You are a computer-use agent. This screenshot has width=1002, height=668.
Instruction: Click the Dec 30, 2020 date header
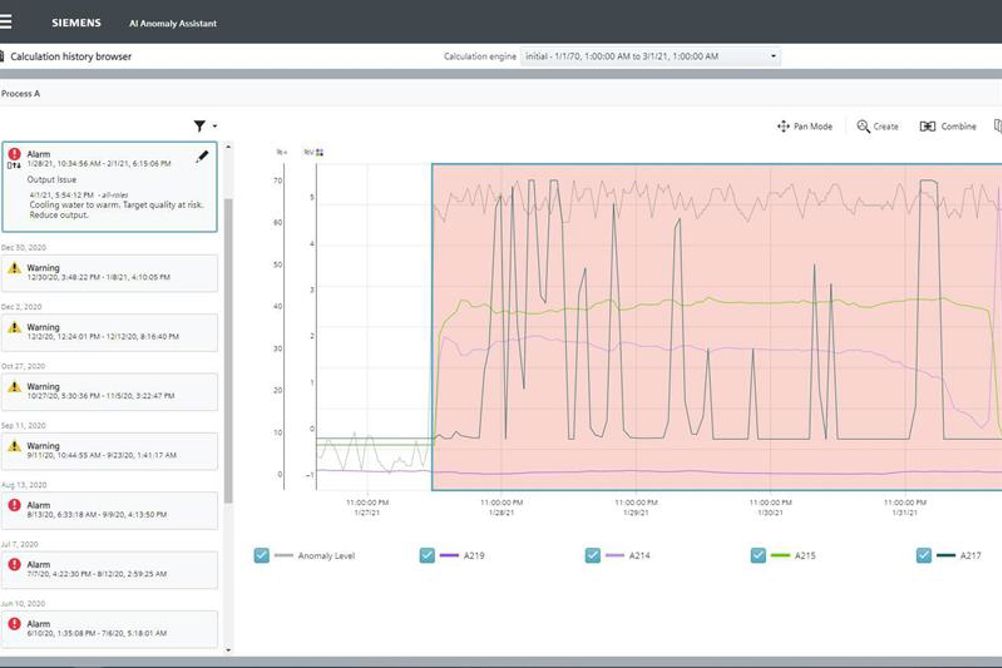[24, 247]
